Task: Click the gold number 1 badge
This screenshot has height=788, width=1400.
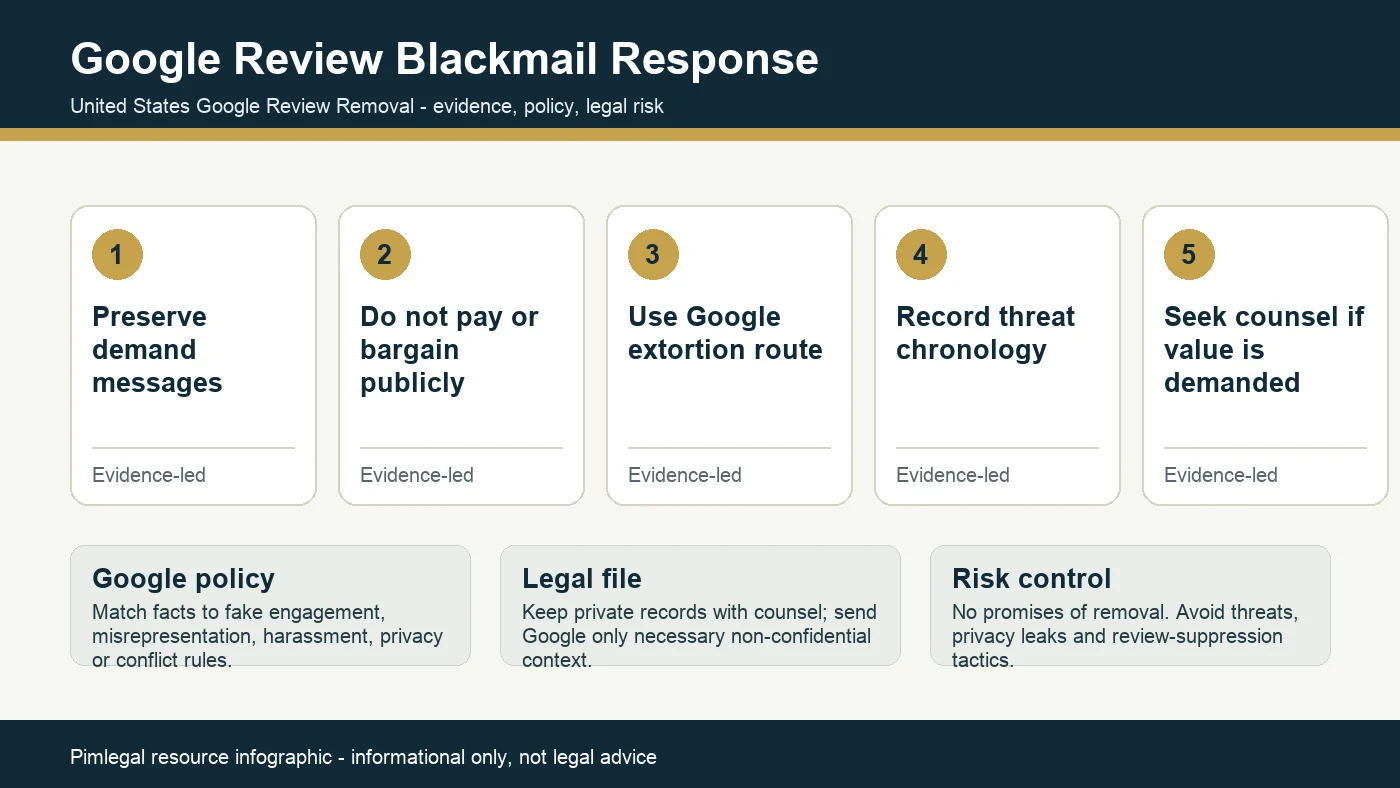Action: [x=118, y=254]
